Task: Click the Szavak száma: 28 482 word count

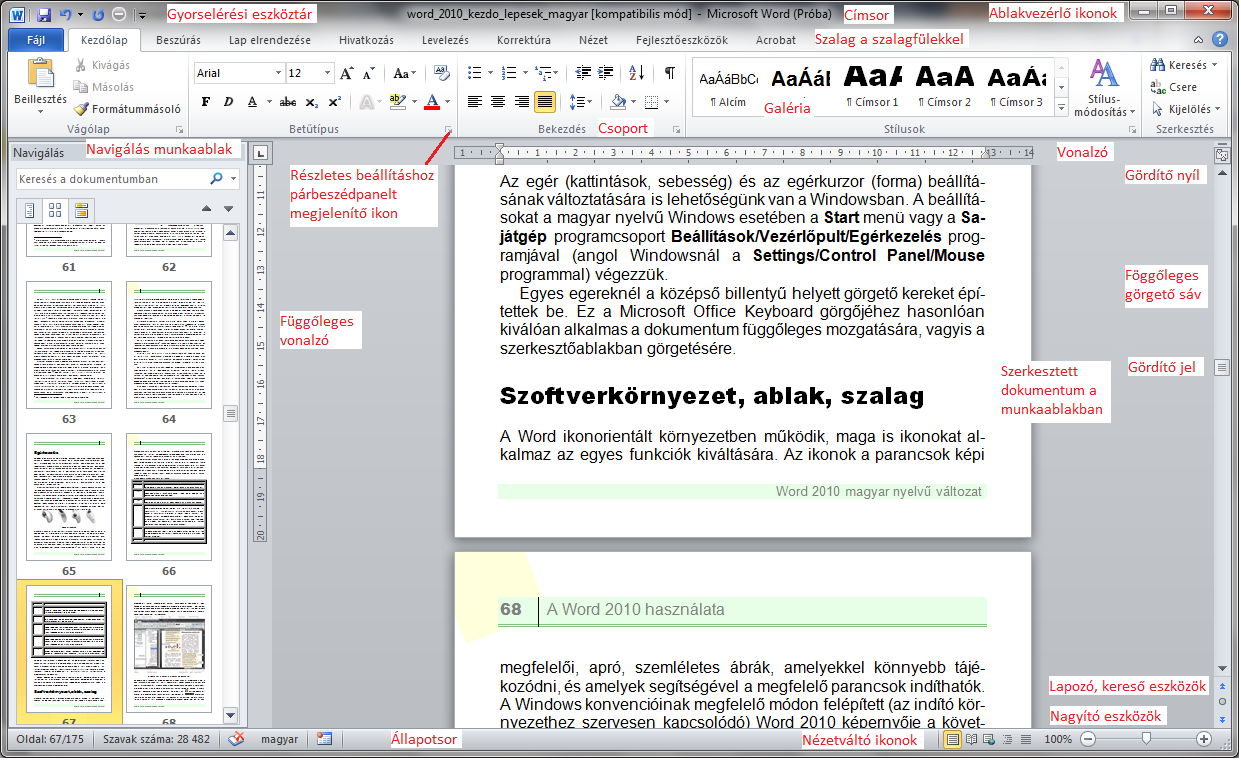Action: 158,739
